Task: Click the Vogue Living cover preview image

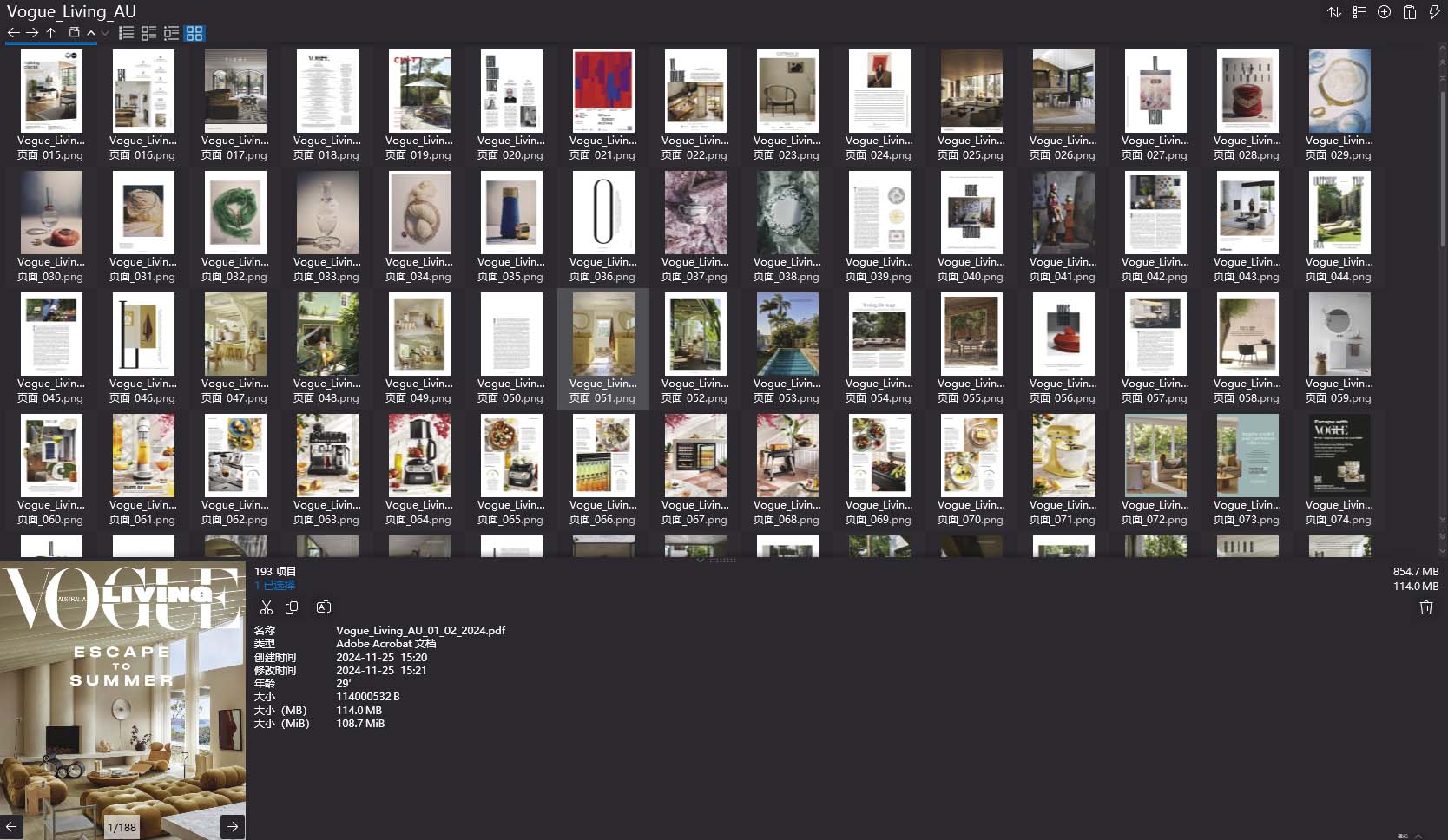Action: (122, 699)
